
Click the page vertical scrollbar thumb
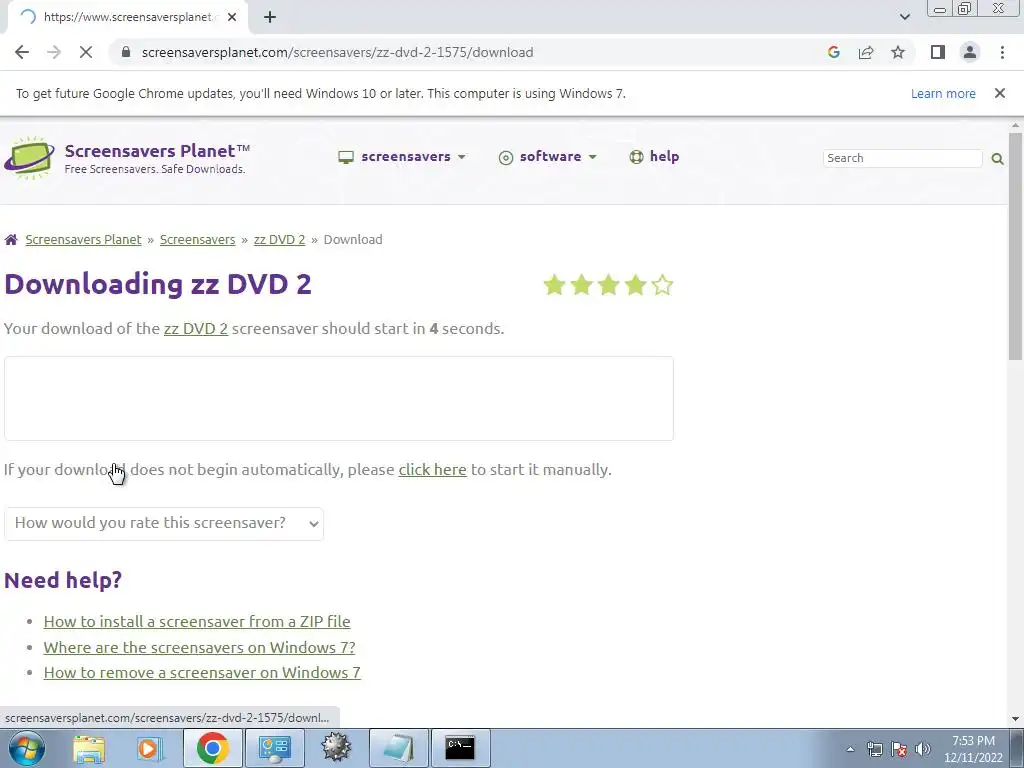pos(1015,246)
